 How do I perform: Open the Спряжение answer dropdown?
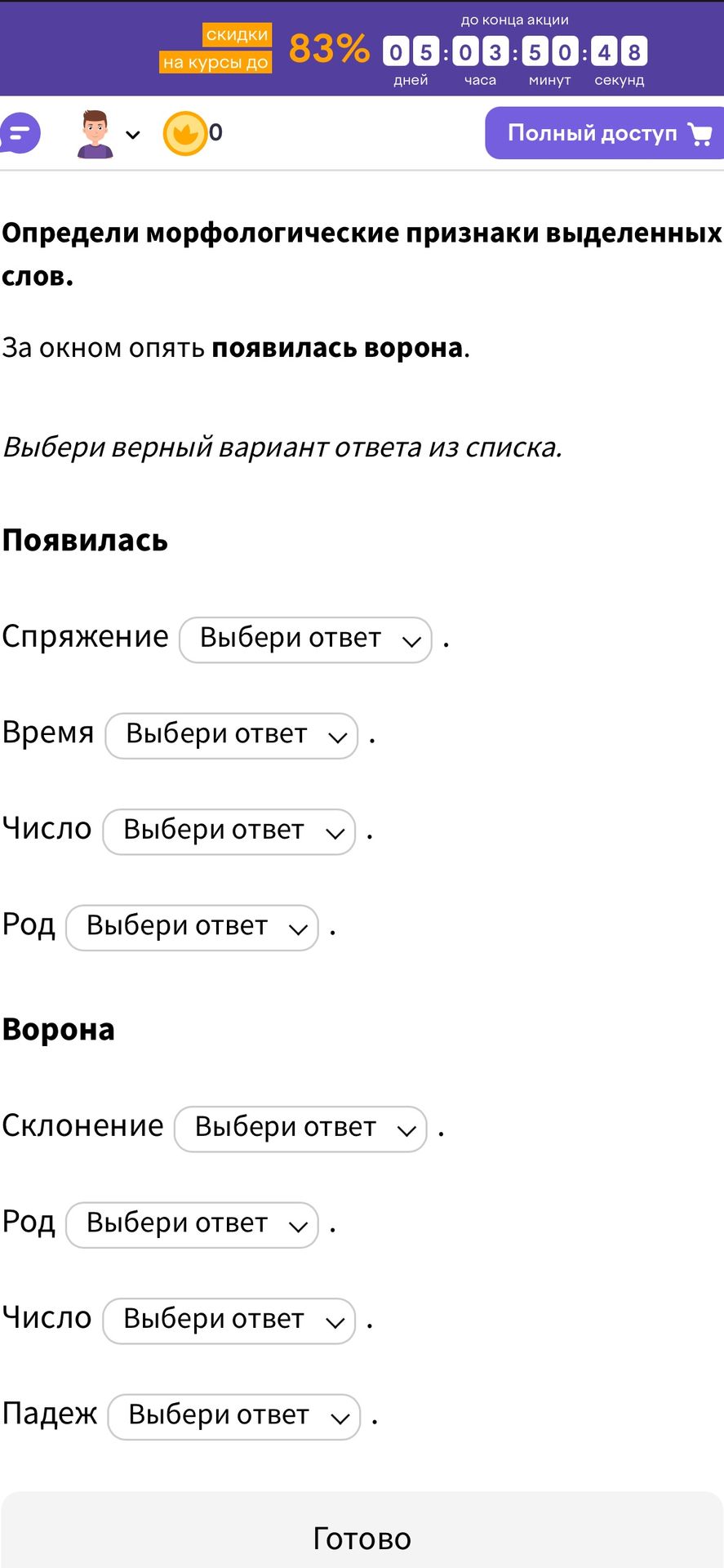[305, 639]
